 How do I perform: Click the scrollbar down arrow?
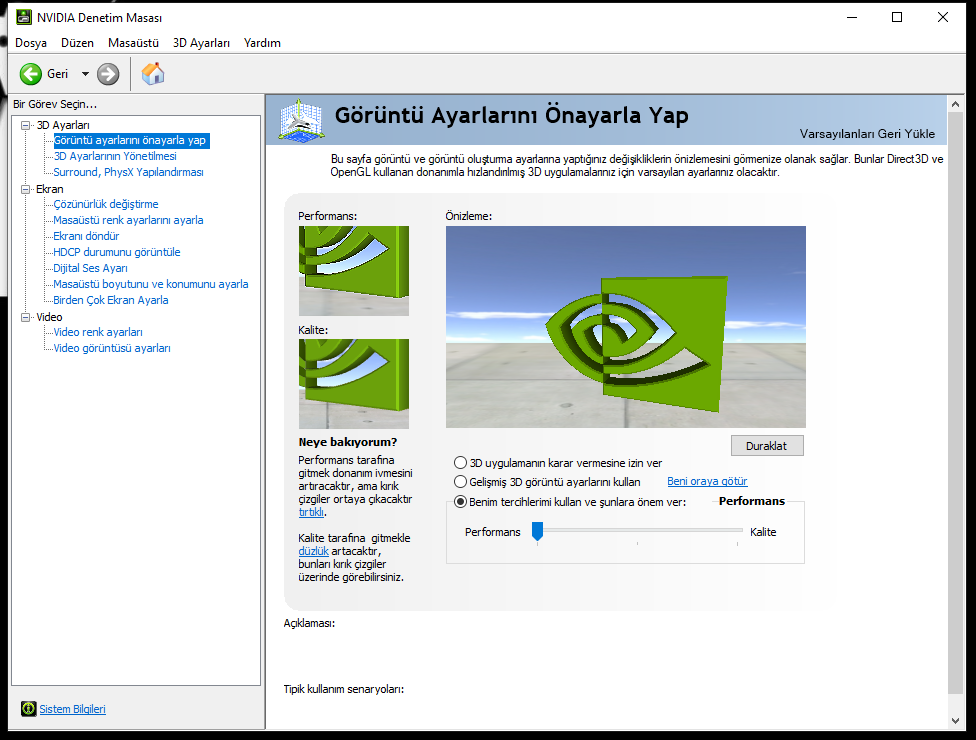pos(955,721)
